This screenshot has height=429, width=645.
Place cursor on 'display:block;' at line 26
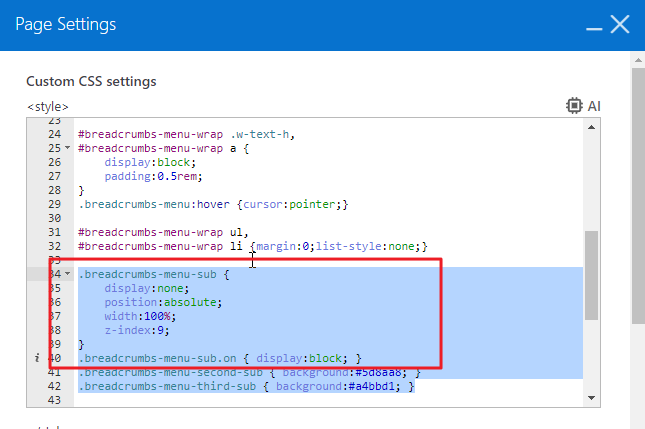point(150,162)
